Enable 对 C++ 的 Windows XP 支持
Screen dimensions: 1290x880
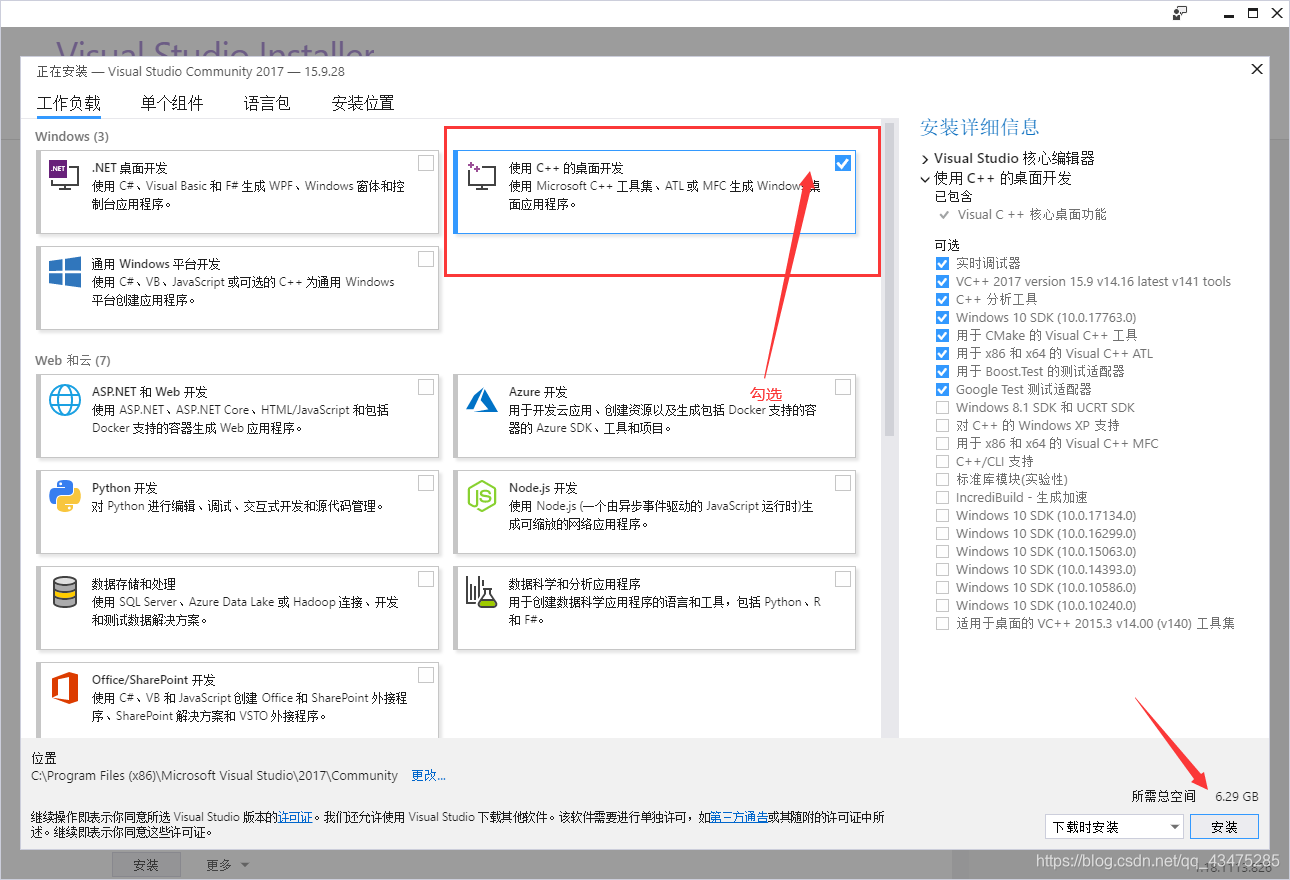(x=942, y=425)
